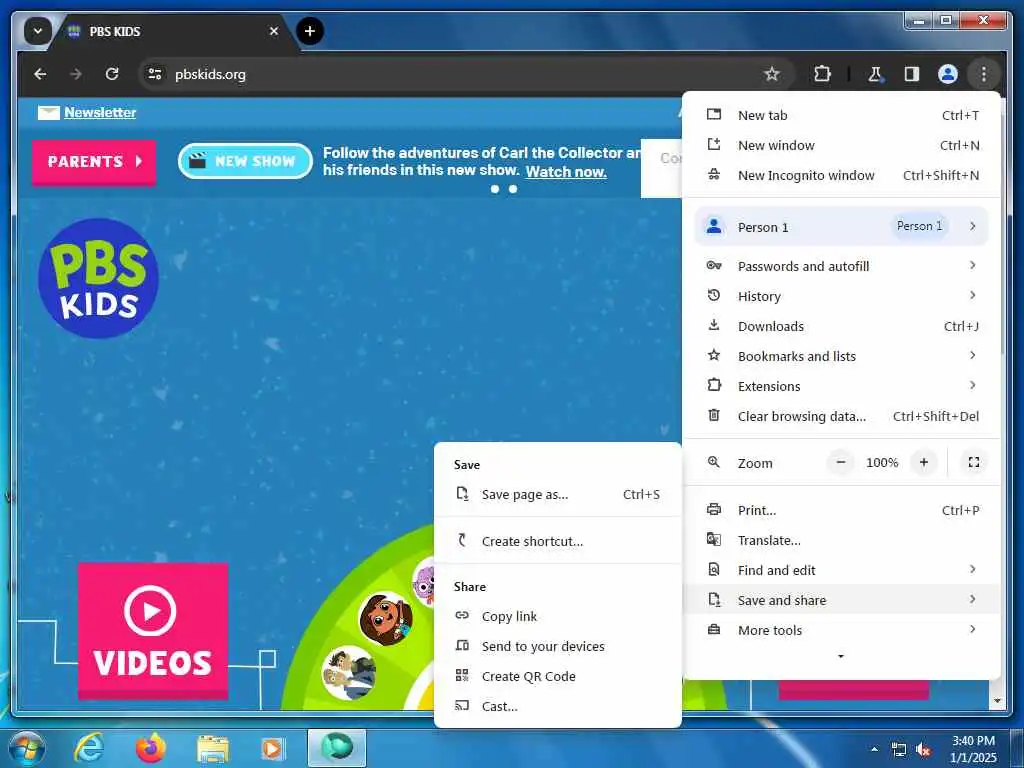Open Chrome Labs flask icon
This screenshot has width=1024, height=768.
click(875, 74)
